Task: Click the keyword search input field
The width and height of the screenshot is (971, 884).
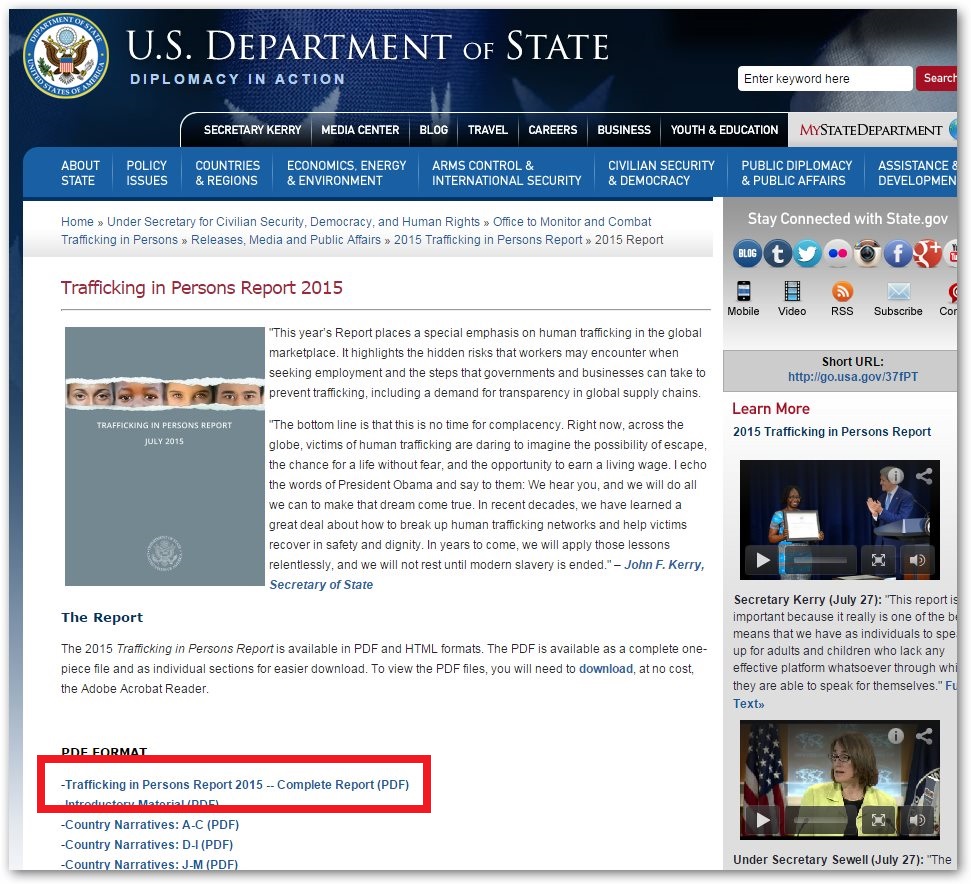Action: [825, 79]
